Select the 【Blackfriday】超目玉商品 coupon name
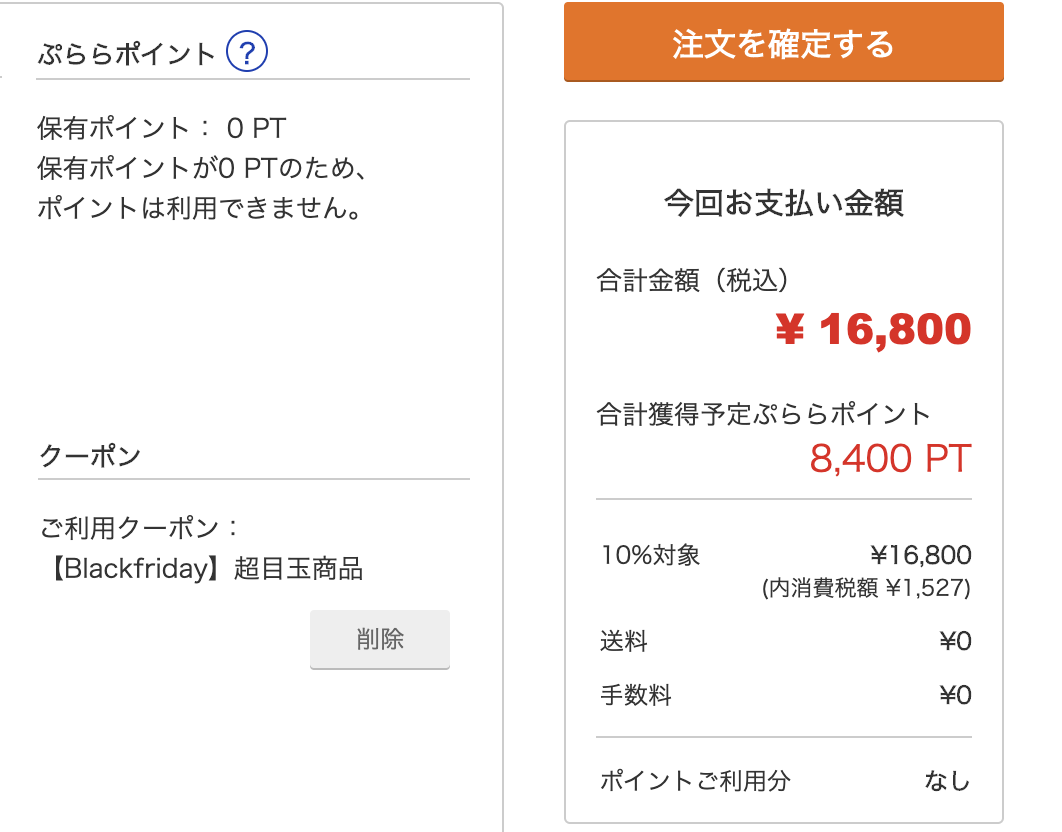Image resolution: width=1062 pixels, height=832 pixels. click(x=203, y=568)
